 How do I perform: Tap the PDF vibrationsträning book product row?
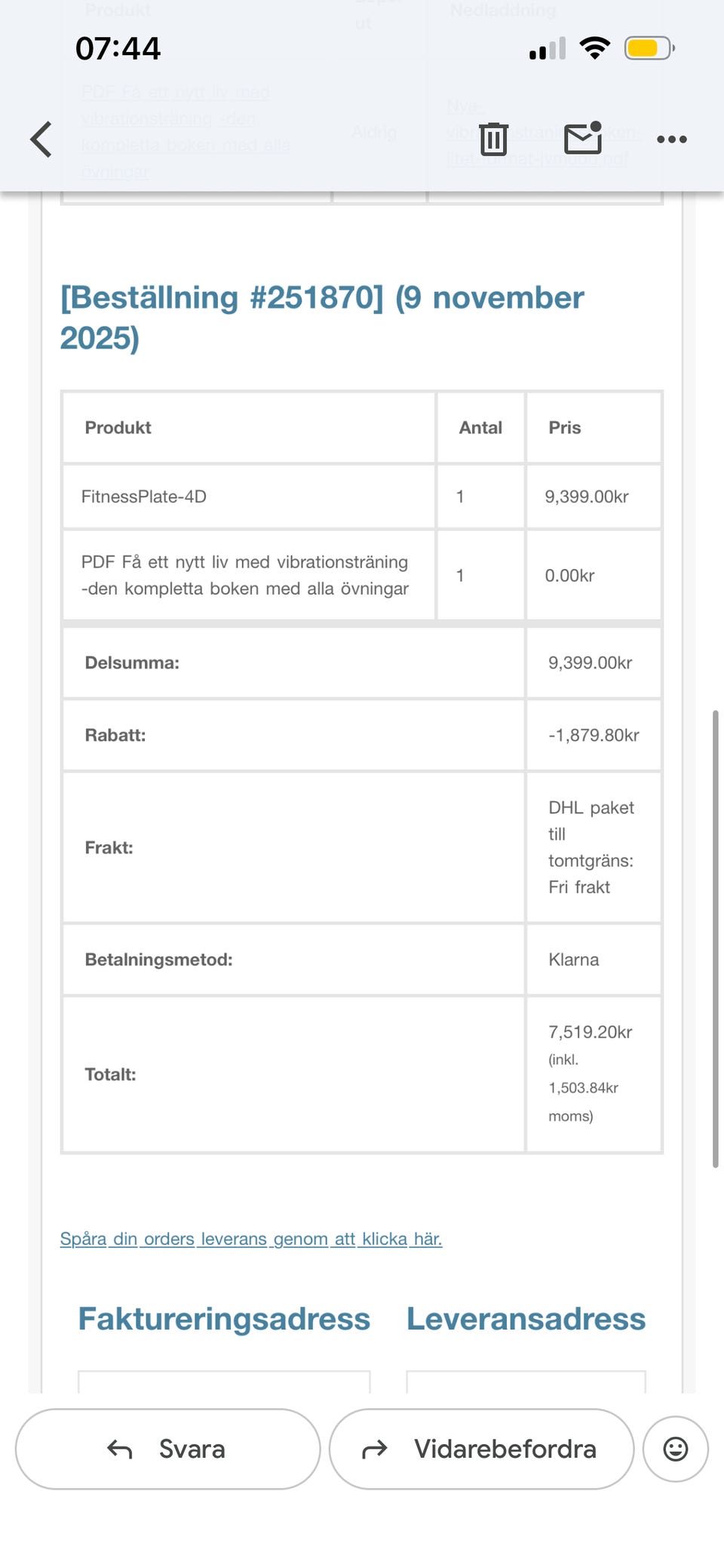coord(245,575)
